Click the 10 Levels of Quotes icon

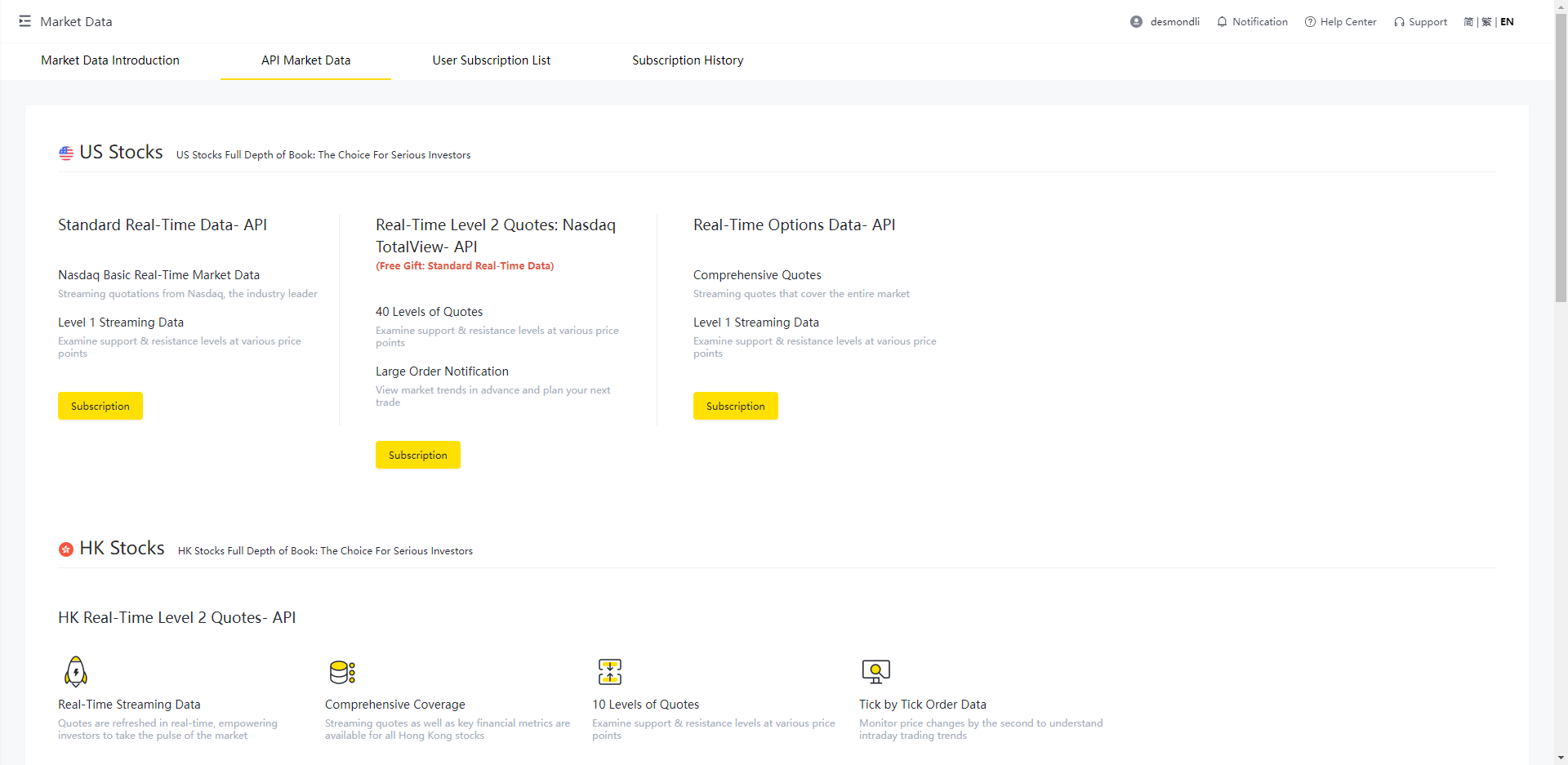coord(609,672)
